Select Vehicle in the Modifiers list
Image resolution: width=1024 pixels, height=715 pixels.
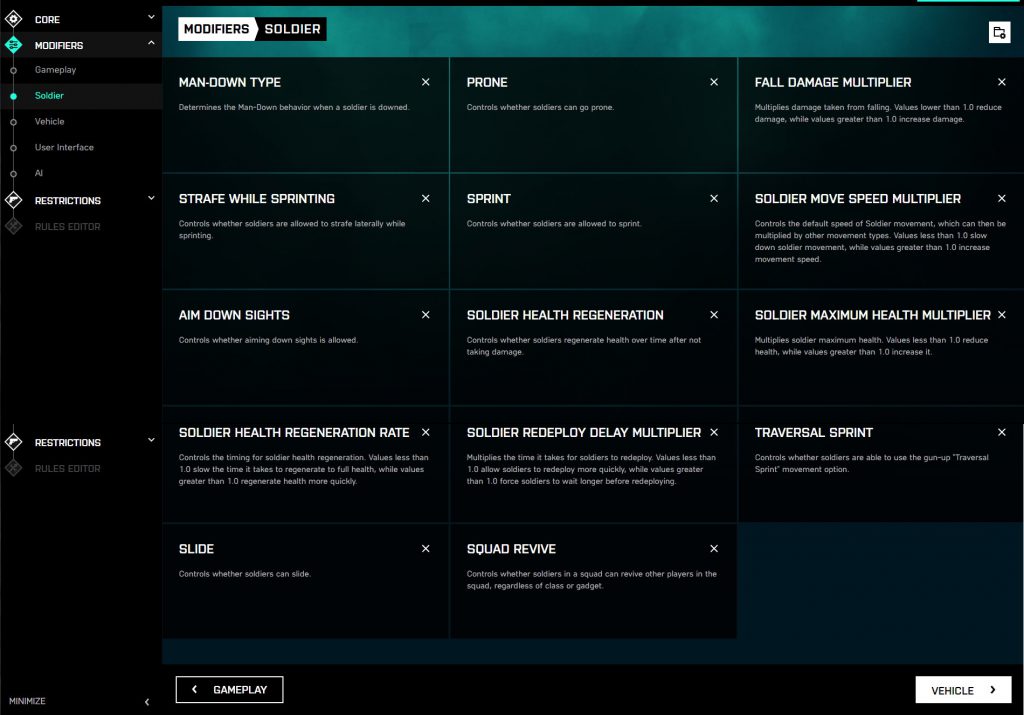49,122
